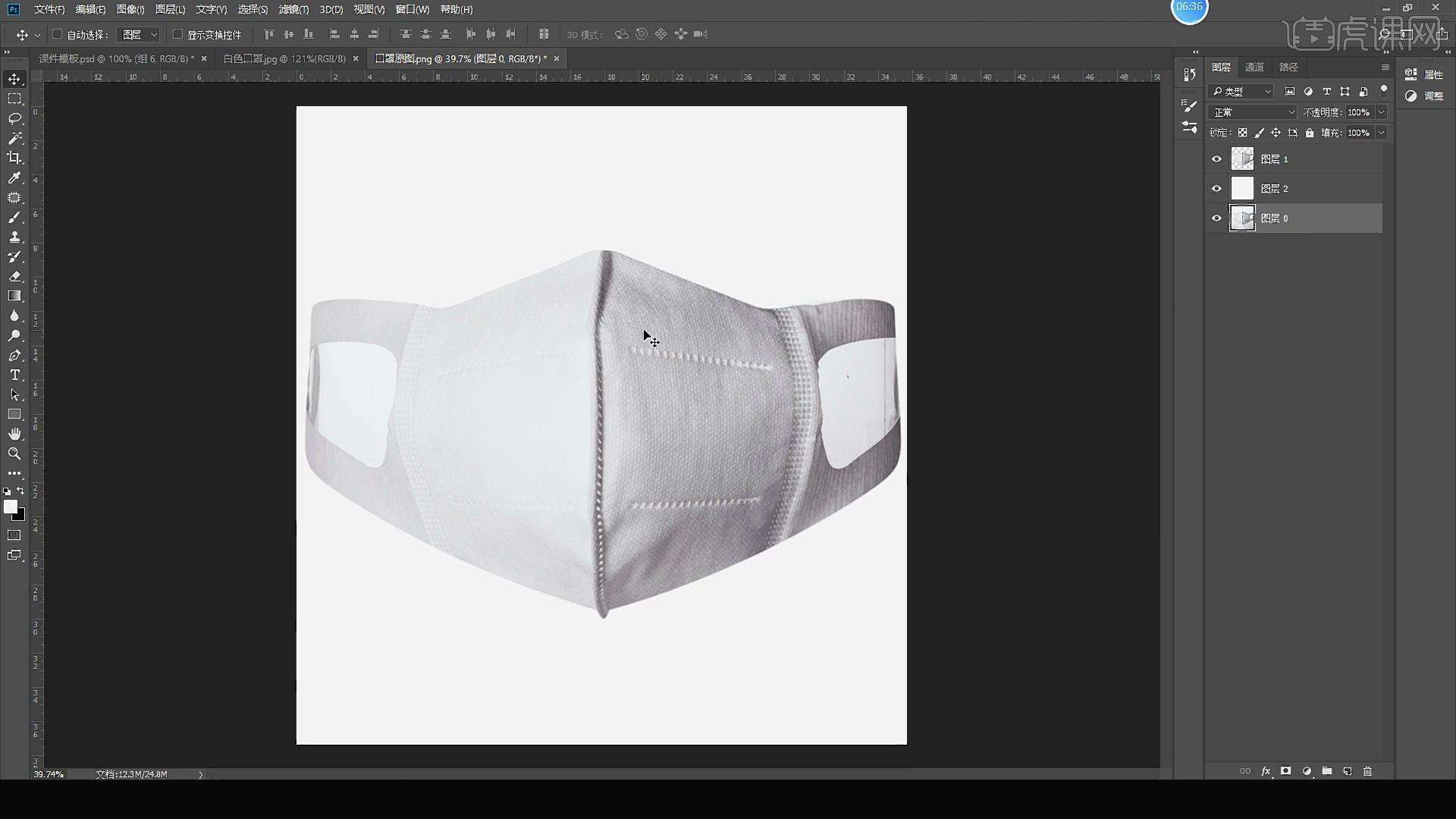This screenshot has height=819, width=1456.
Task: Select the Clone Stamp tool
Action: 14,237
